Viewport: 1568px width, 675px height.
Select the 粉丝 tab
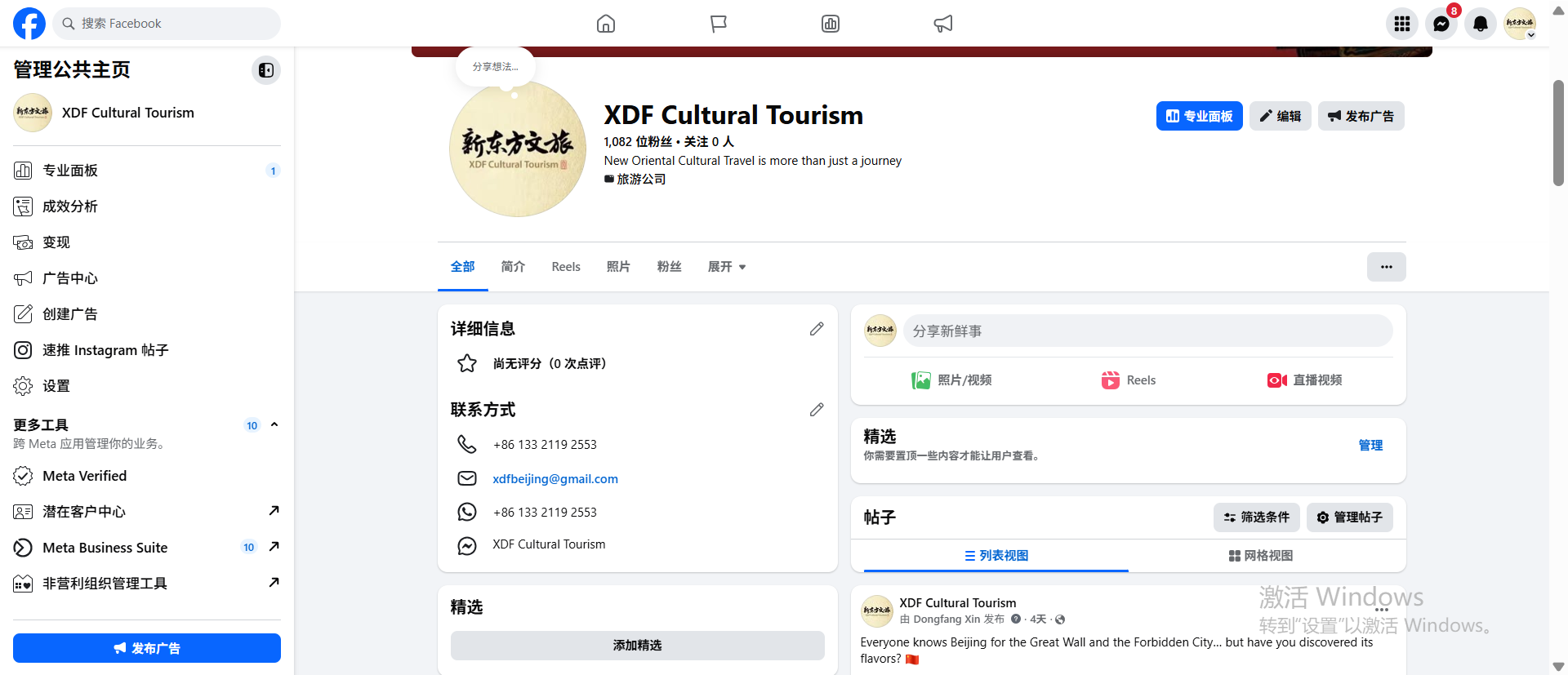tap(669, 267)
